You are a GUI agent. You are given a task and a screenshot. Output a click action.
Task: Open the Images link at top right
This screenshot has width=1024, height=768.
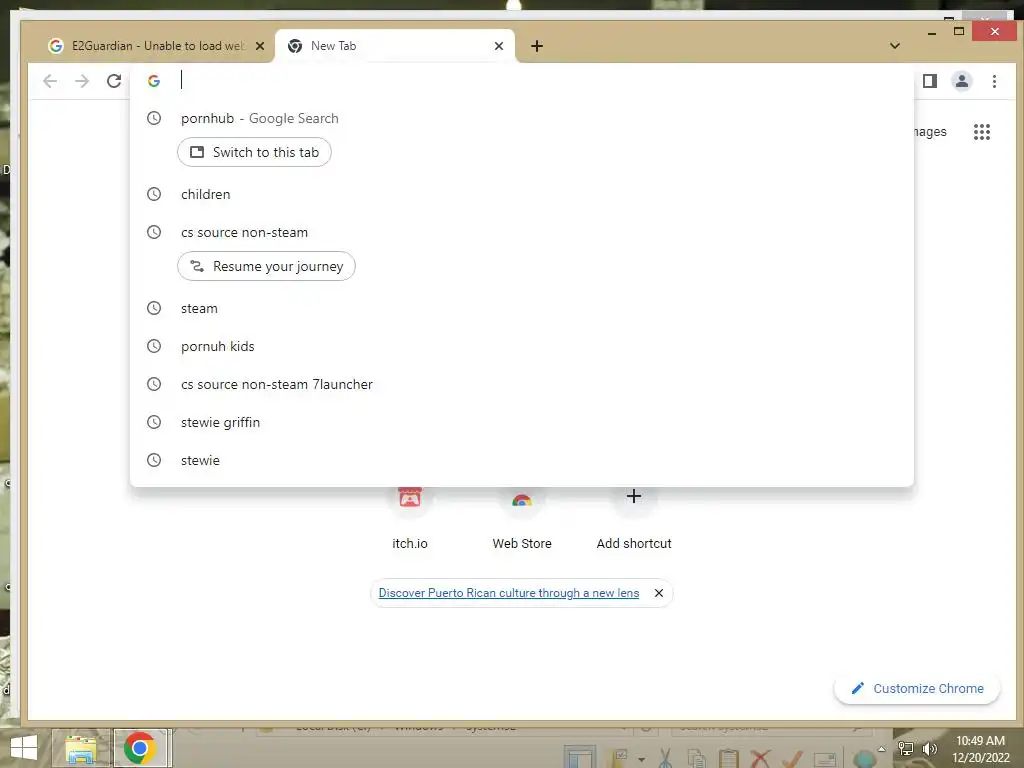(929, 132)
